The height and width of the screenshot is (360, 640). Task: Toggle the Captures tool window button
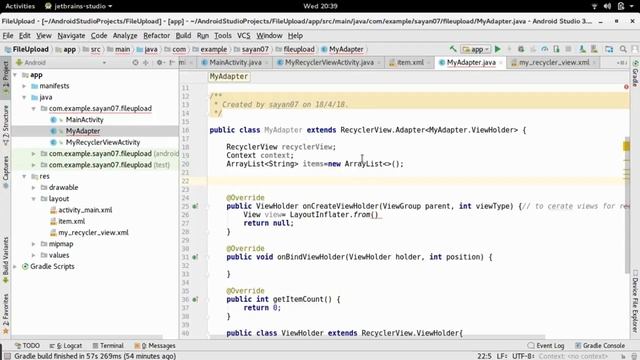click(x=5, y=171)
